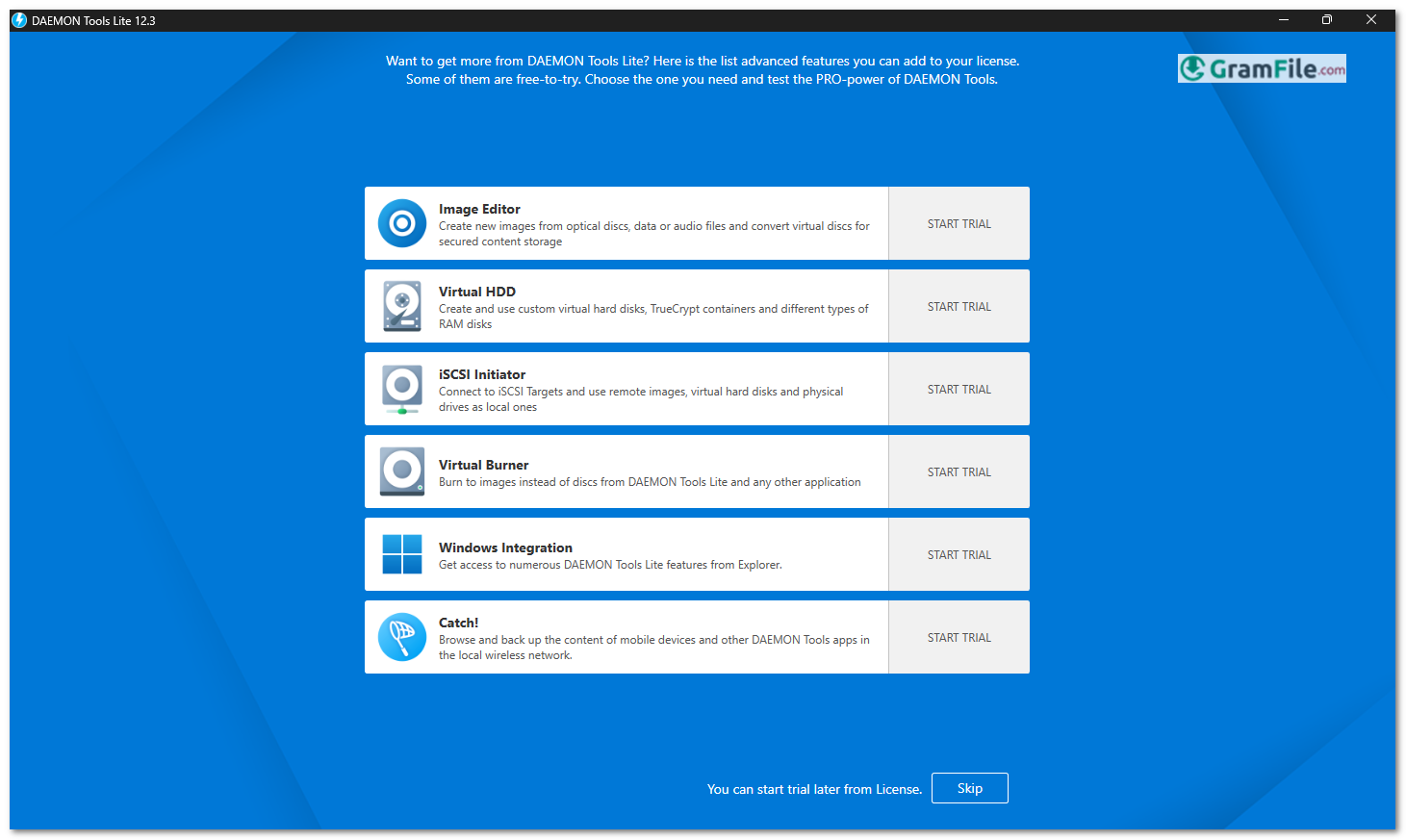Start trial for Catch! feature
The image size is (1406, 840).
959,638
